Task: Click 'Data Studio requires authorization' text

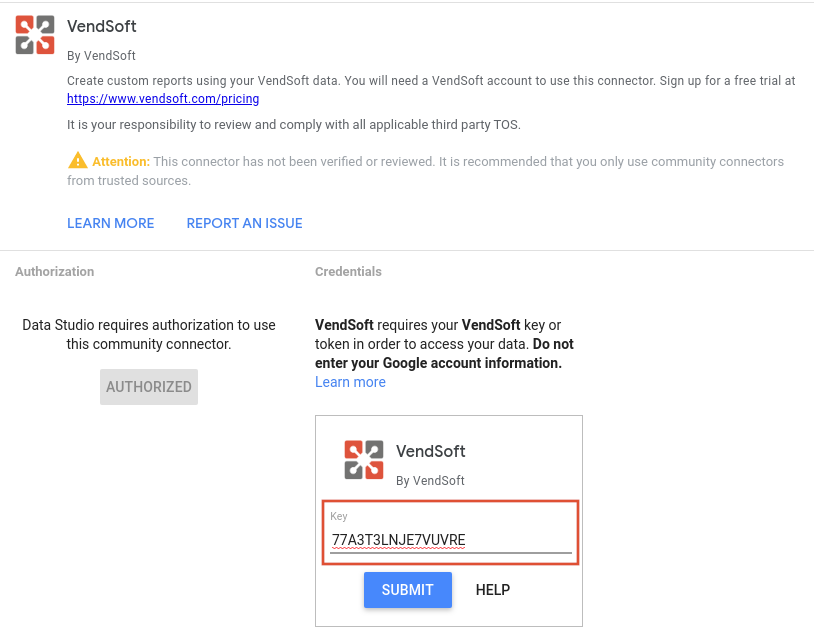Action: pos(149,334)
